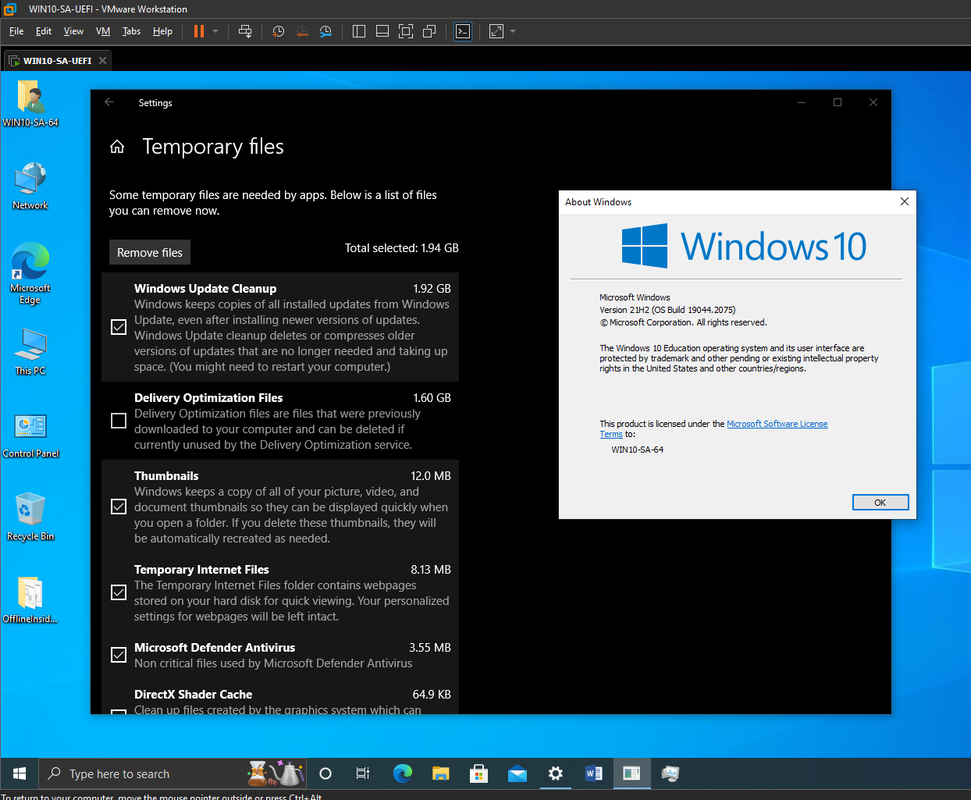Open Microsoft Store from the taskbar
This screenshot has height=800, width=971.
click(479, 773)
